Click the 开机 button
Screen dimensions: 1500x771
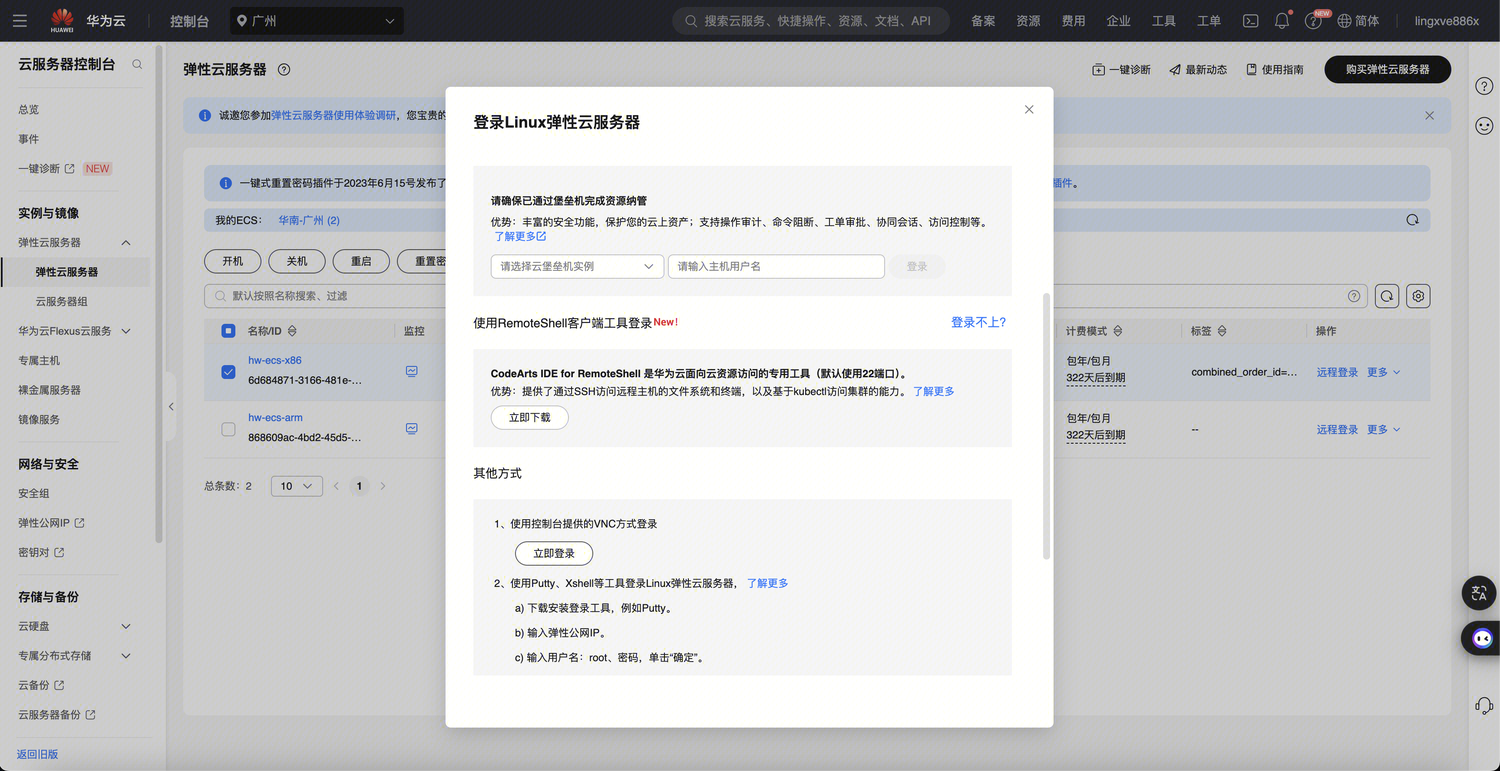point(233,261)
